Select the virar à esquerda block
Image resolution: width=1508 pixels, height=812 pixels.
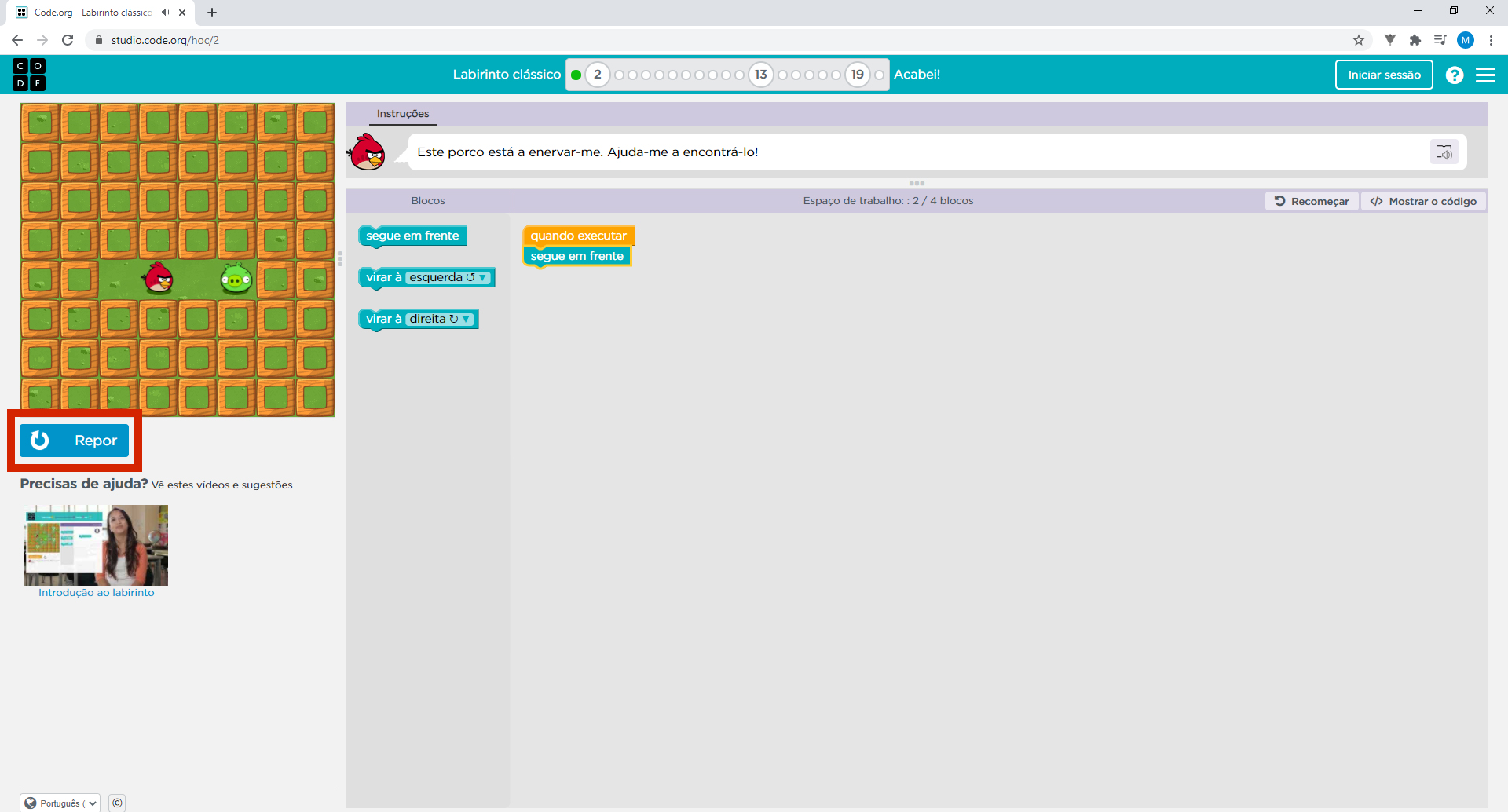pos(426,277)
